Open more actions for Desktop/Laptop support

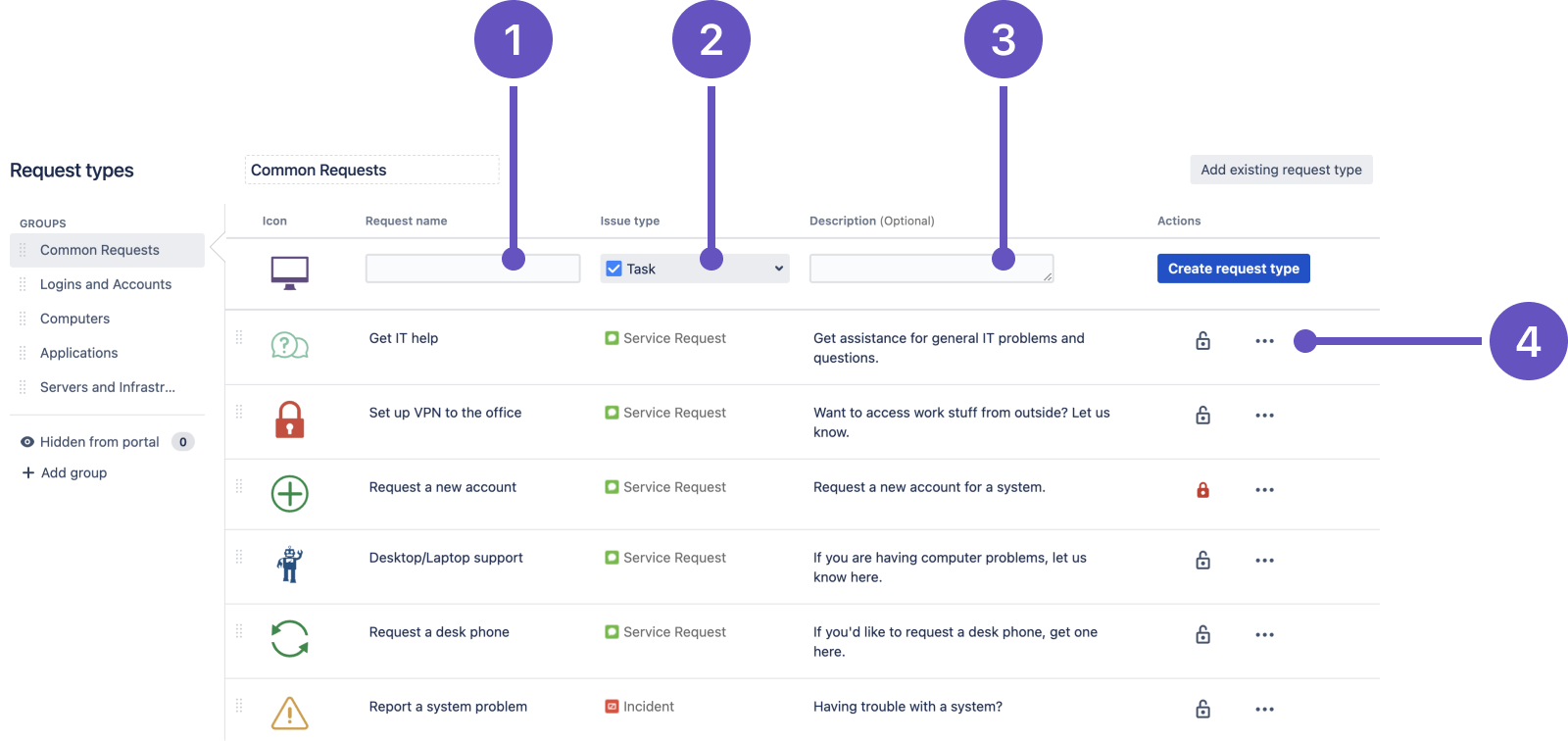(1264, 561)
